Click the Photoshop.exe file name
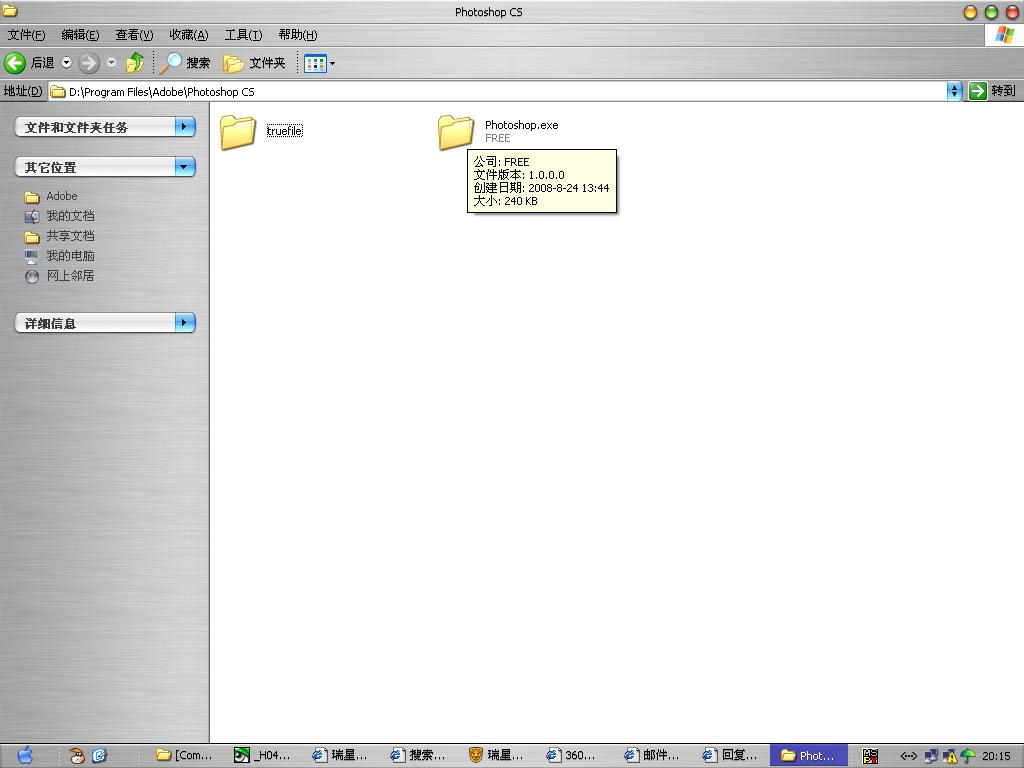 521,125
